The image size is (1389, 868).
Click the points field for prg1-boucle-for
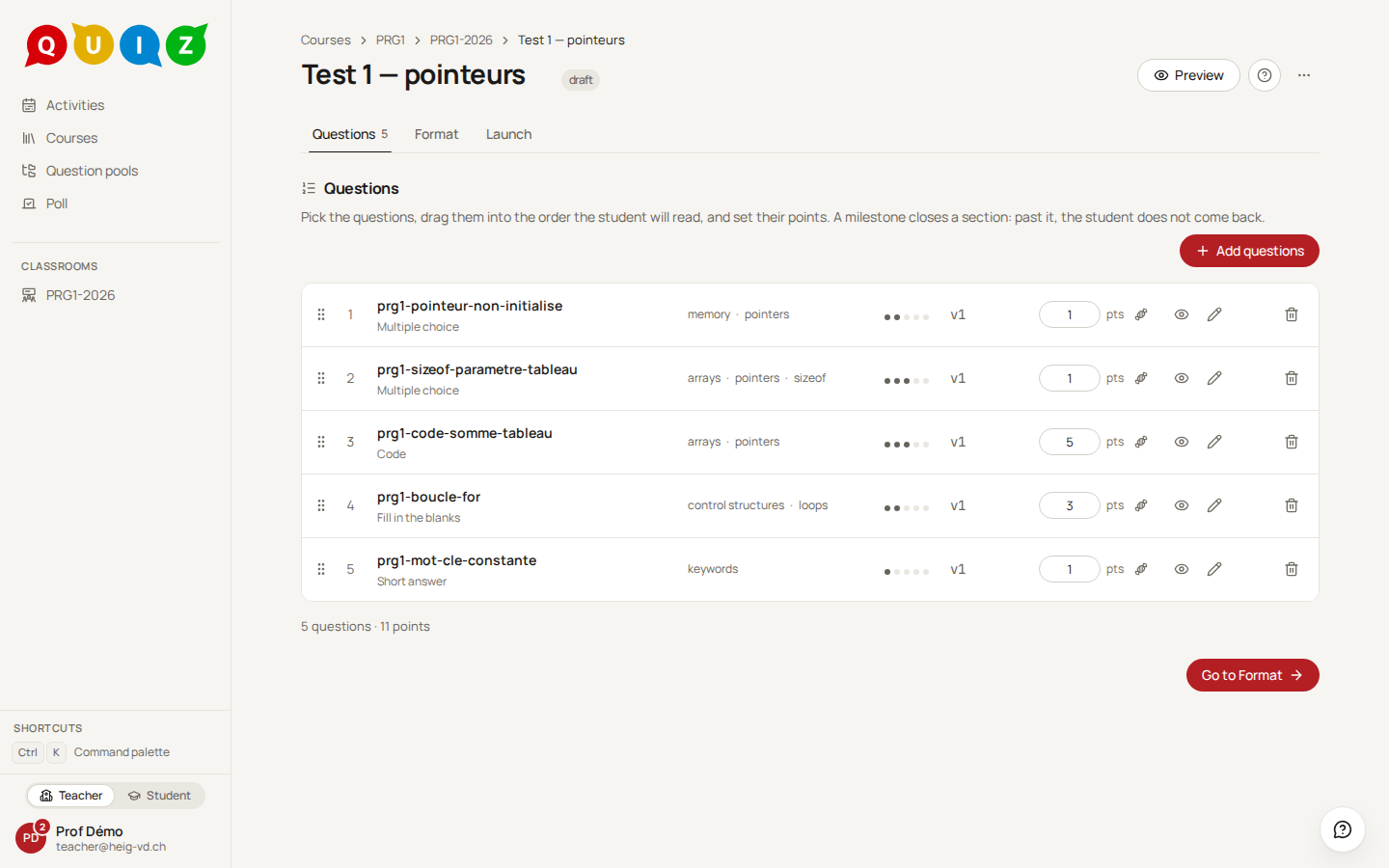click(1069, 505)
